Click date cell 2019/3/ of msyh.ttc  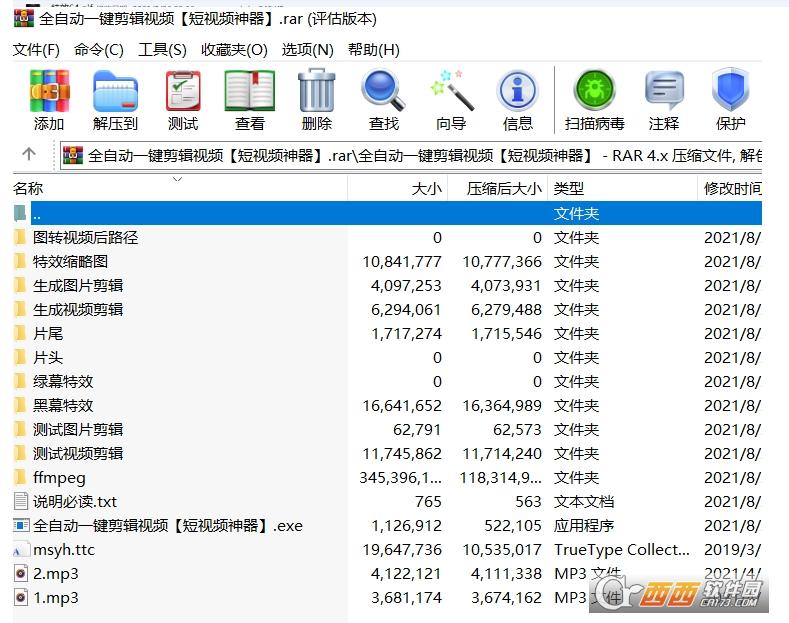click(x=733, y=550)
